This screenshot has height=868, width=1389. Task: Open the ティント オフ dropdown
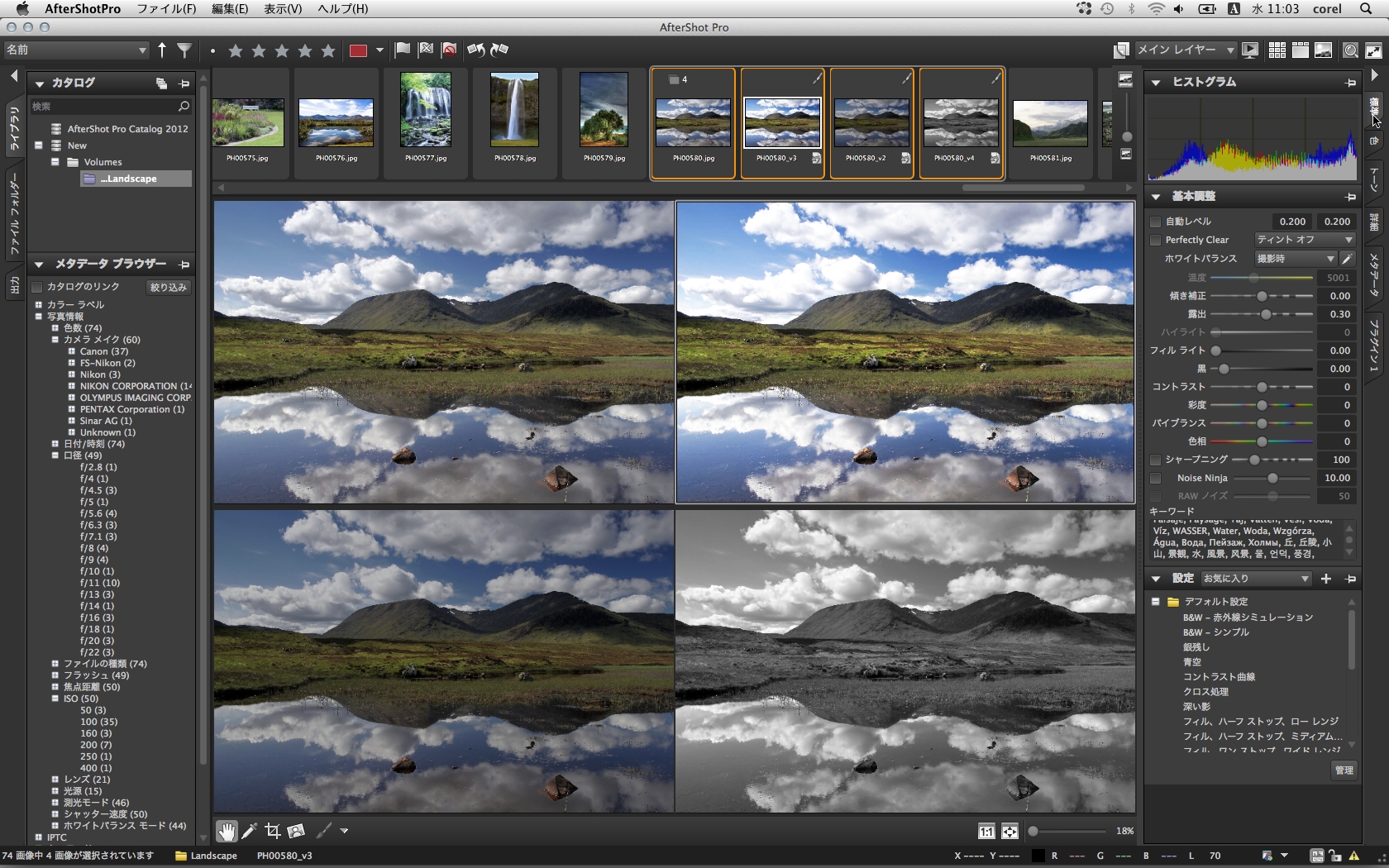[1305, 240]
